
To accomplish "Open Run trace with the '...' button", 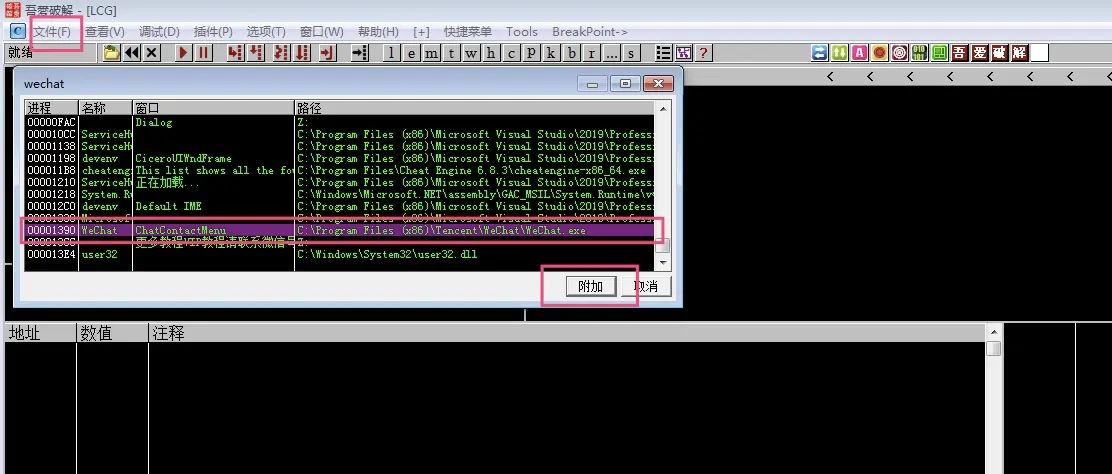I will tap(611, 53).
